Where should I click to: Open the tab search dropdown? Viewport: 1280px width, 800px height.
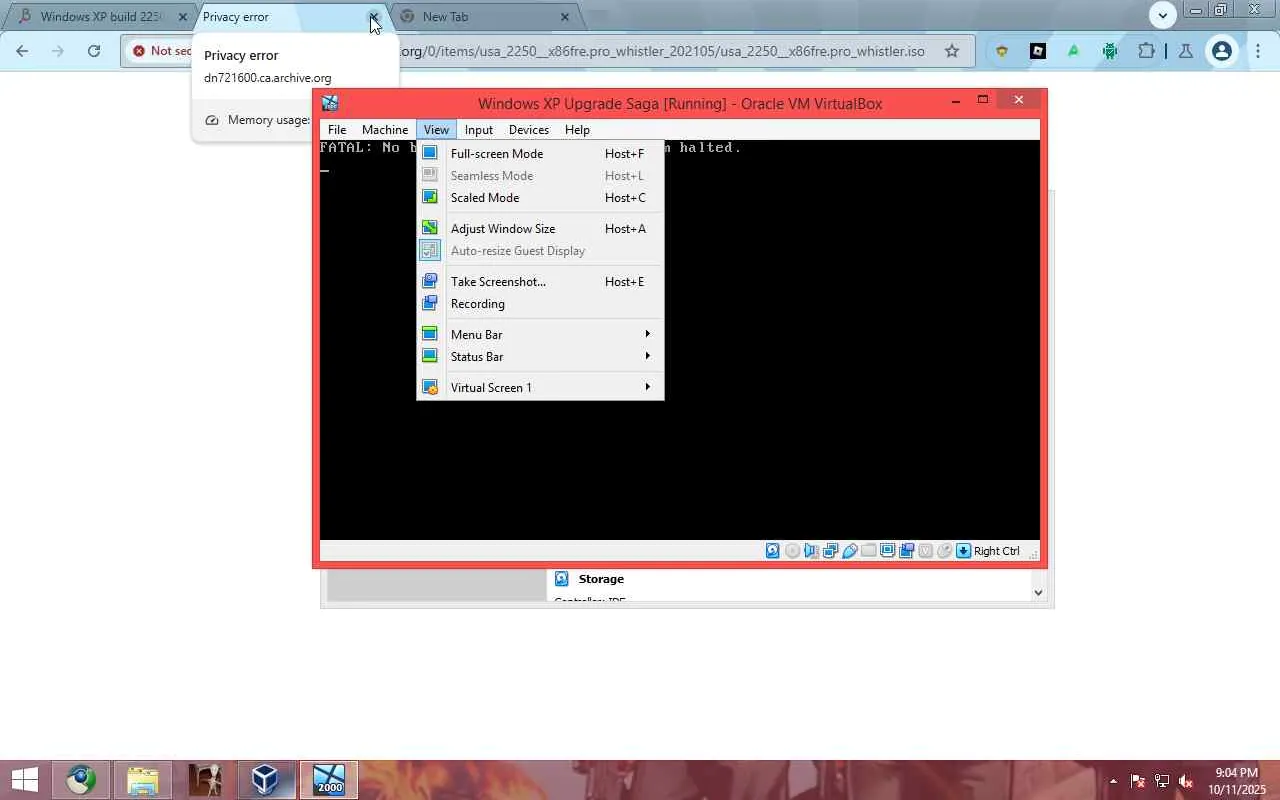pos(1162,15)
